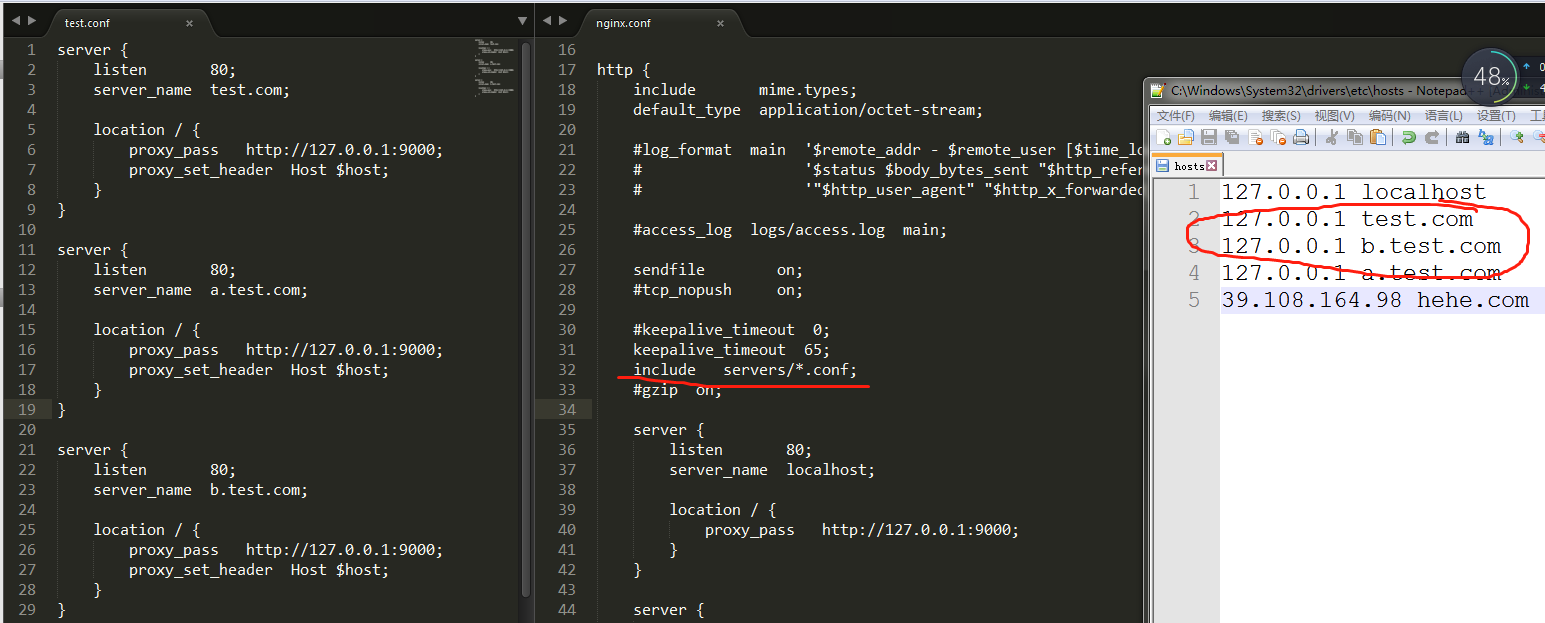Click next tab arrow in right pane
The width and height of the screenshot is (1545, 623).
coord(564,21)
